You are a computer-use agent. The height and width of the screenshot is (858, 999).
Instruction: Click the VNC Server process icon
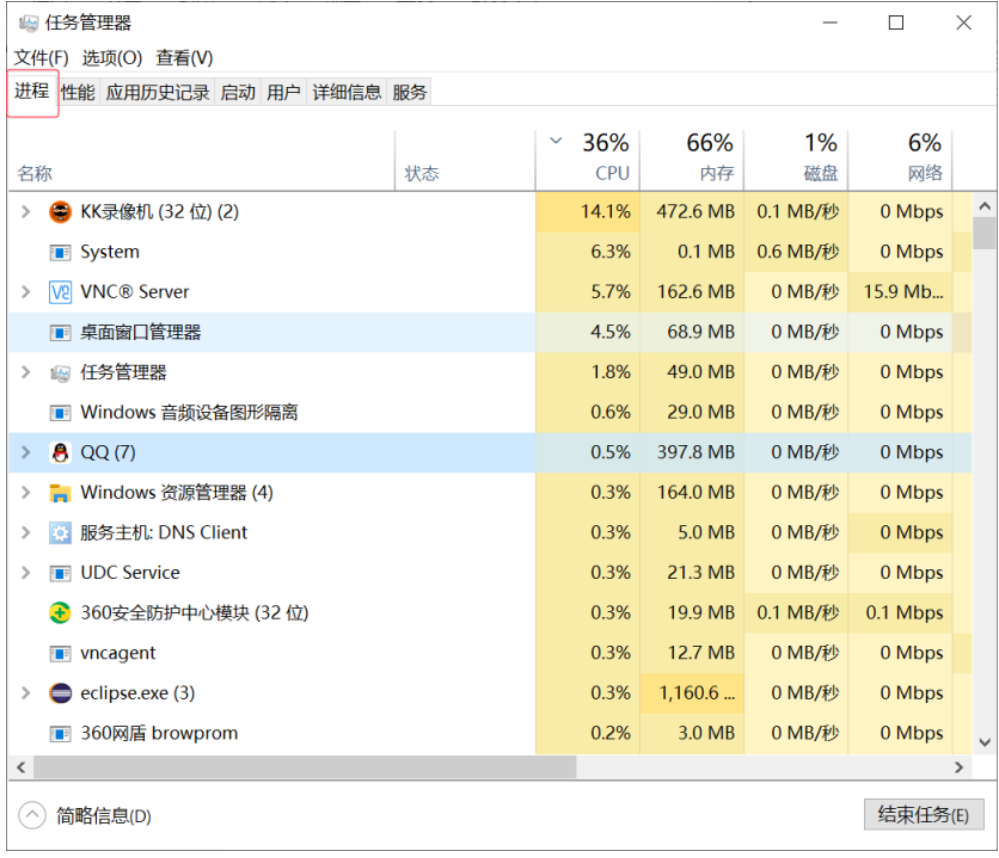(x=60, y=292)
